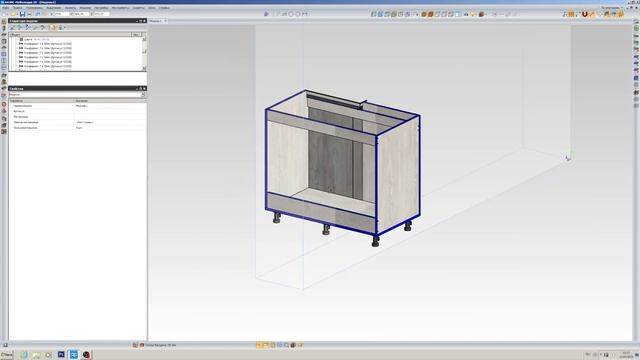
Task: Open Internet Explorer from the taskbar
Action: coord(24,355)
